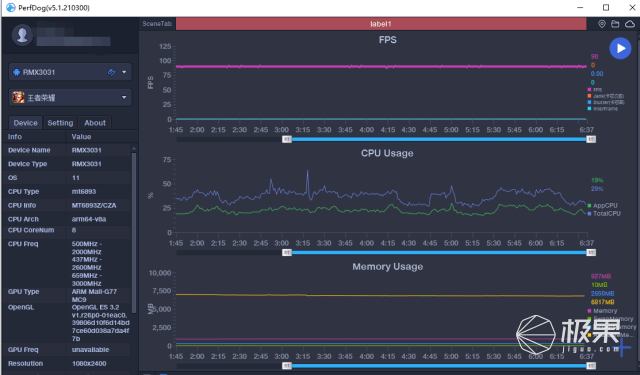
Task: Click the user avatar icon
Action: click(22, 35)
